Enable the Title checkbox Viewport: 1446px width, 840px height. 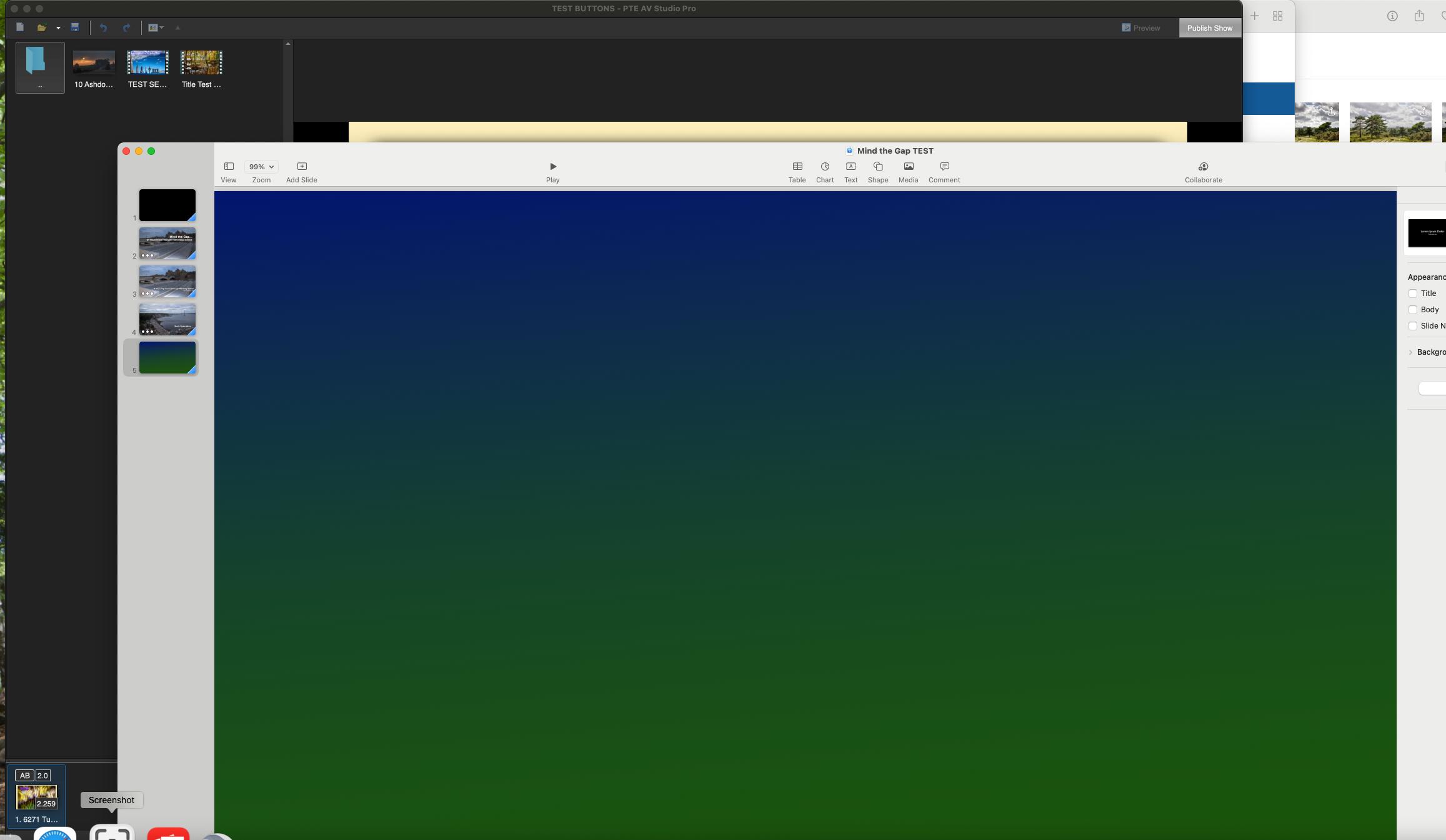click(x=1412, y=294)
